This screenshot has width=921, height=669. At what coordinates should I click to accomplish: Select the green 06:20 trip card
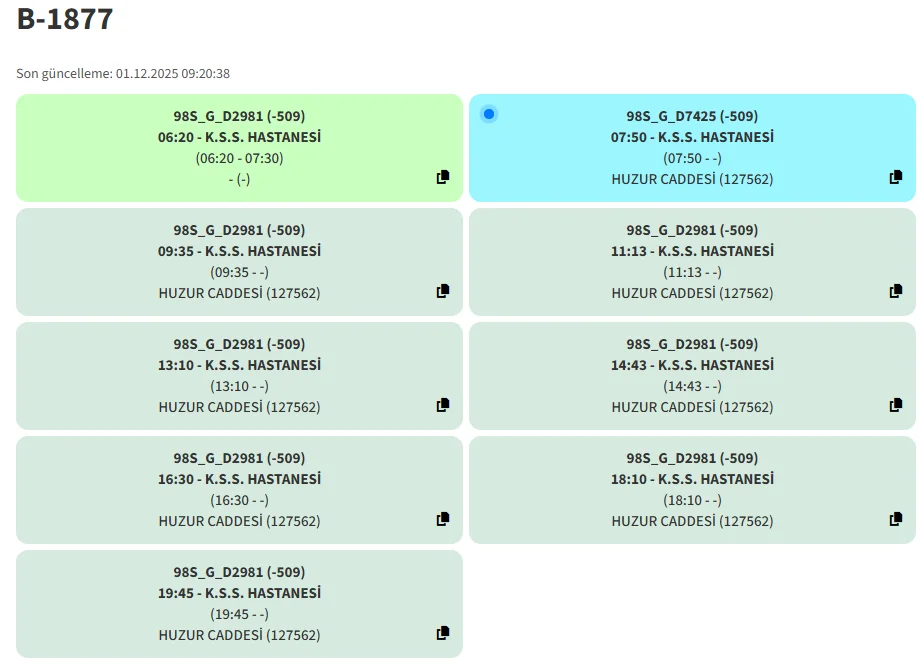[x=239, y=148]
